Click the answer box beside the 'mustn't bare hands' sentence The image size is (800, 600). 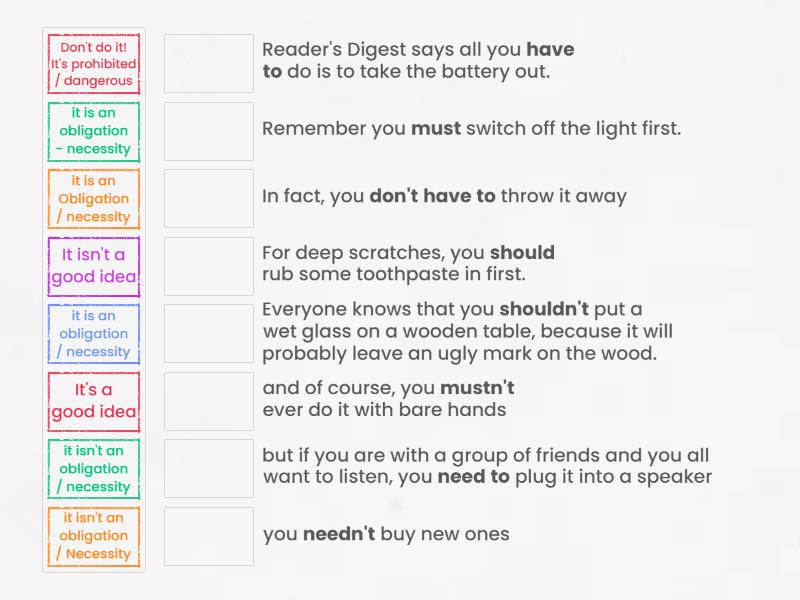(208, 400)
